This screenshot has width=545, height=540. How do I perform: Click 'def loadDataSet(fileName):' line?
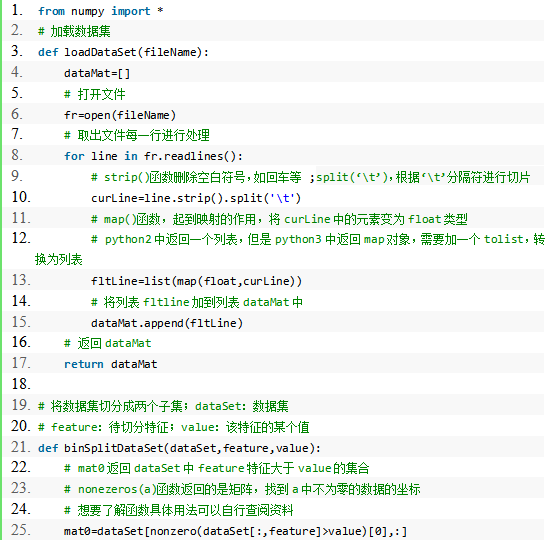[123, 52]
